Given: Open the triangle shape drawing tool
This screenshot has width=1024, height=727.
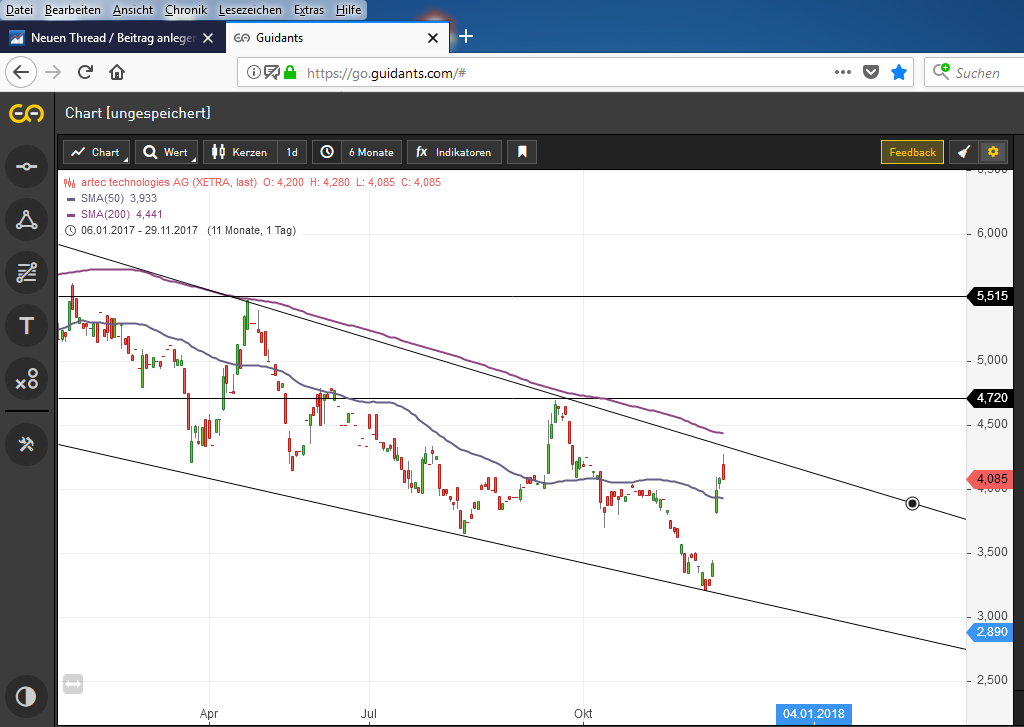Looking at the screenshot, I should point(27,219).
